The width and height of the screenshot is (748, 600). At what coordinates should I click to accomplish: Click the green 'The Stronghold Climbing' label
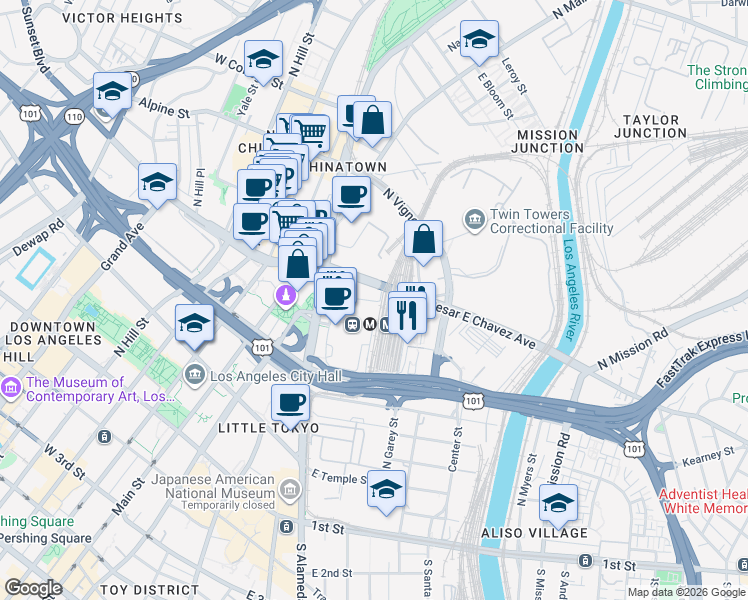coord(717,77)
